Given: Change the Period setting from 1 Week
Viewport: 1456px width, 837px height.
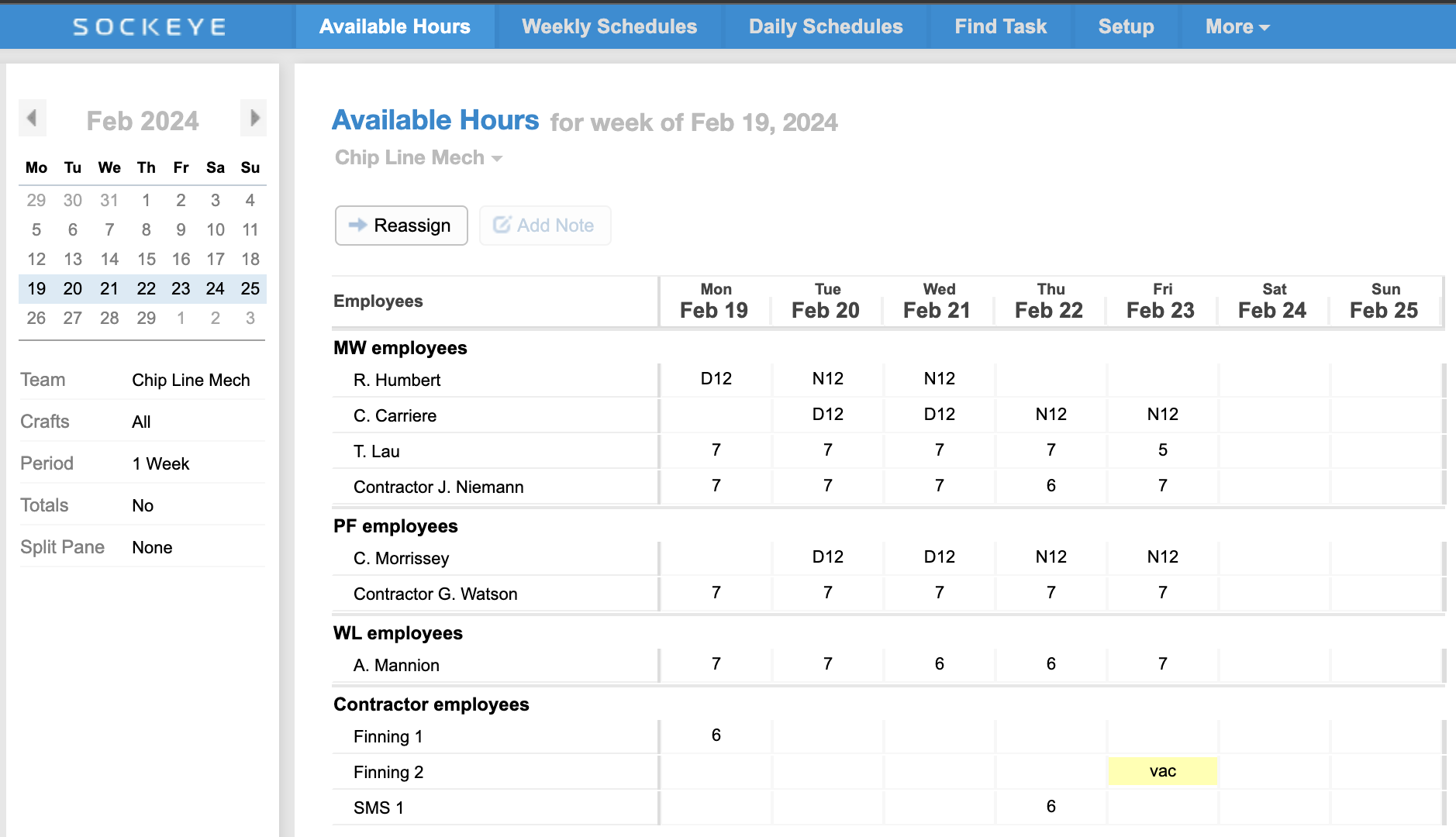Looking at the screenshot, I should click(160, 463).
